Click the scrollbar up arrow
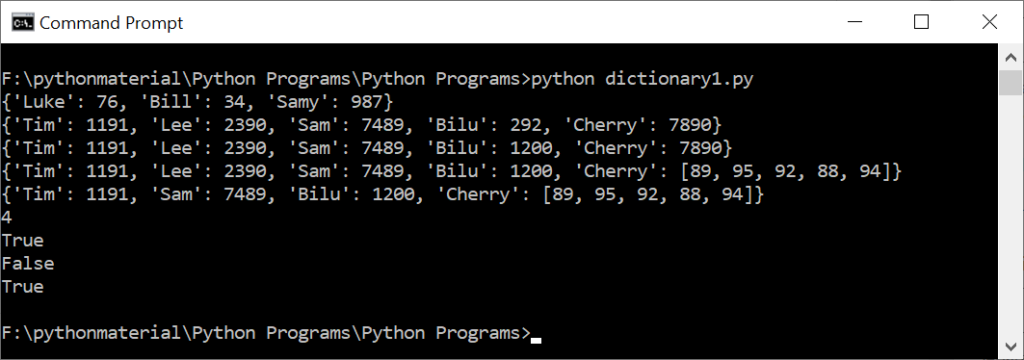The image size is (1024, 360). point(1010,57)
